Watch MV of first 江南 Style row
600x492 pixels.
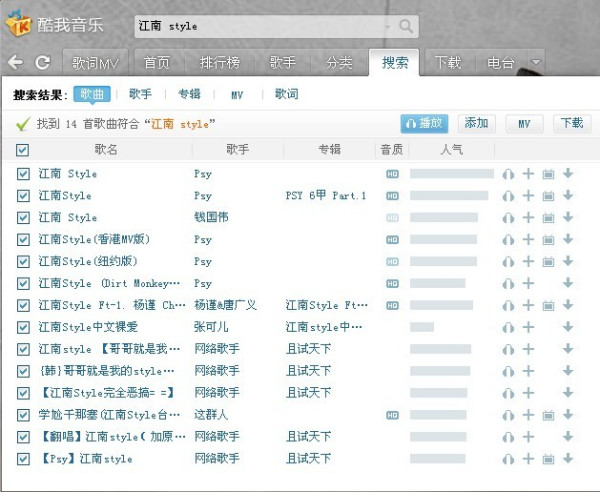click(548, 174)
